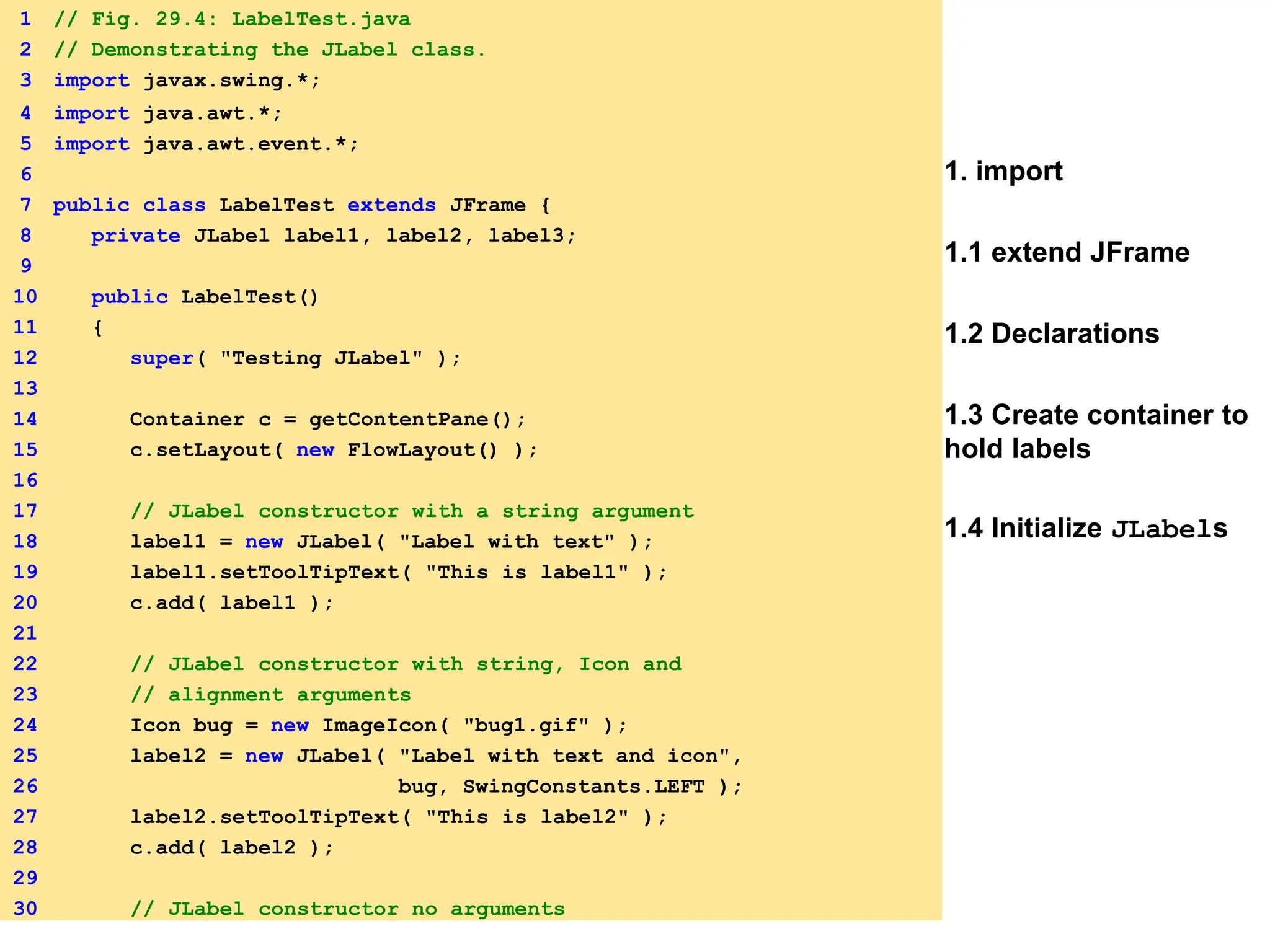Click the line 'c.add( label2 );'
The height and width of the screenshot is (952, 1270).
click(x=232, y=847)
